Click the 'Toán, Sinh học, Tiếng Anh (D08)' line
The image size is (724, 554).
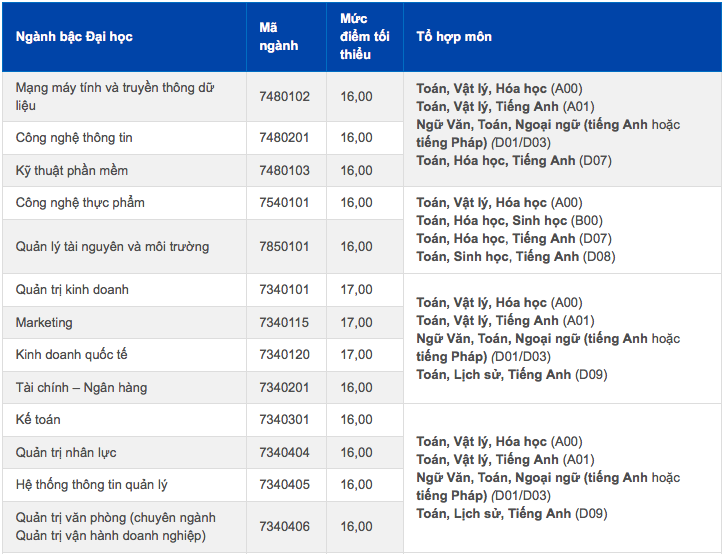516,257
